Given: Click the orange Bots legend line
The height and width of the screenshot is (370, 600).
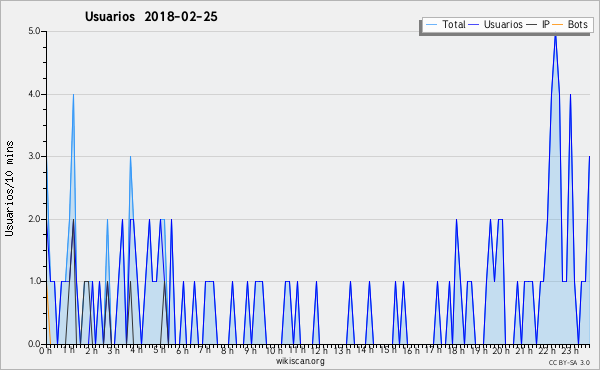Looking at the screenshot, I should coord(558,25).
